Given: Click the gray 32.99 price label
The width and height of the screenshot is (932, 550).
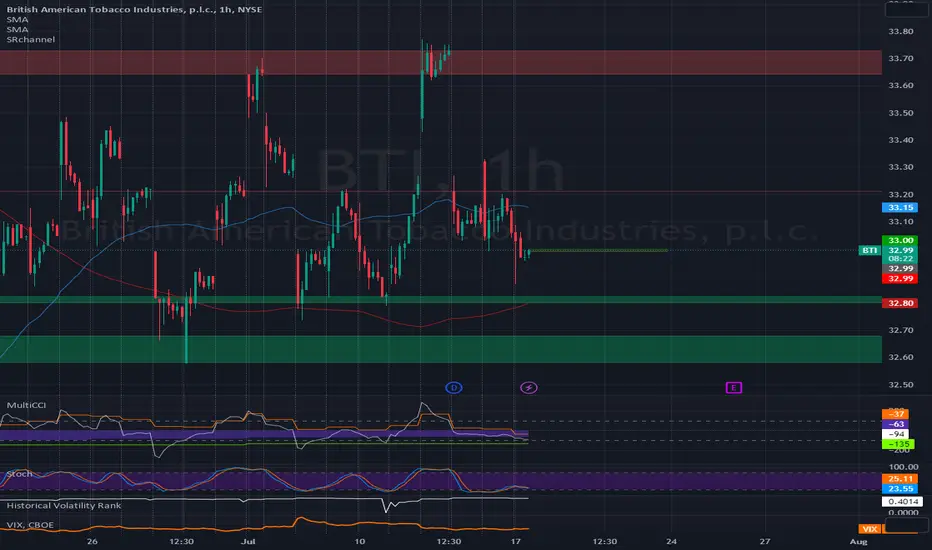Looking at the screenshot, I should [x=900, y=269].
